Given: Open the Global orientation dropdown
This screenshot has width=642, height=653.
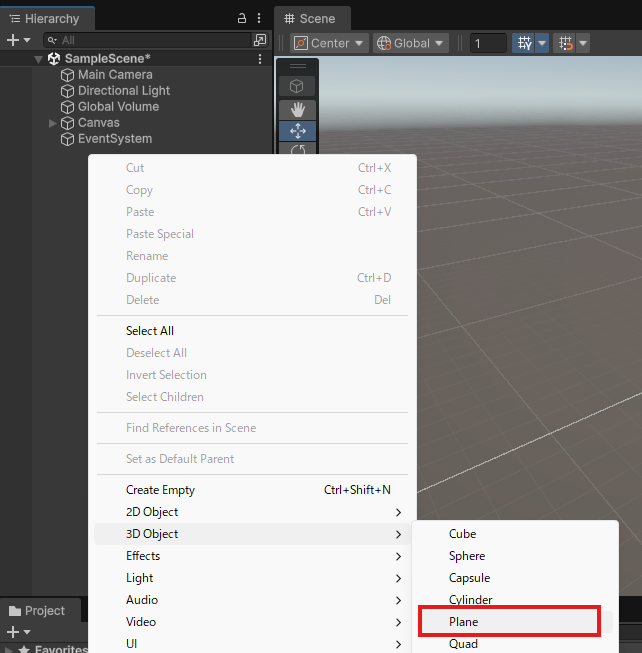Looking at the screenshot, I should [x=410, y=43].
